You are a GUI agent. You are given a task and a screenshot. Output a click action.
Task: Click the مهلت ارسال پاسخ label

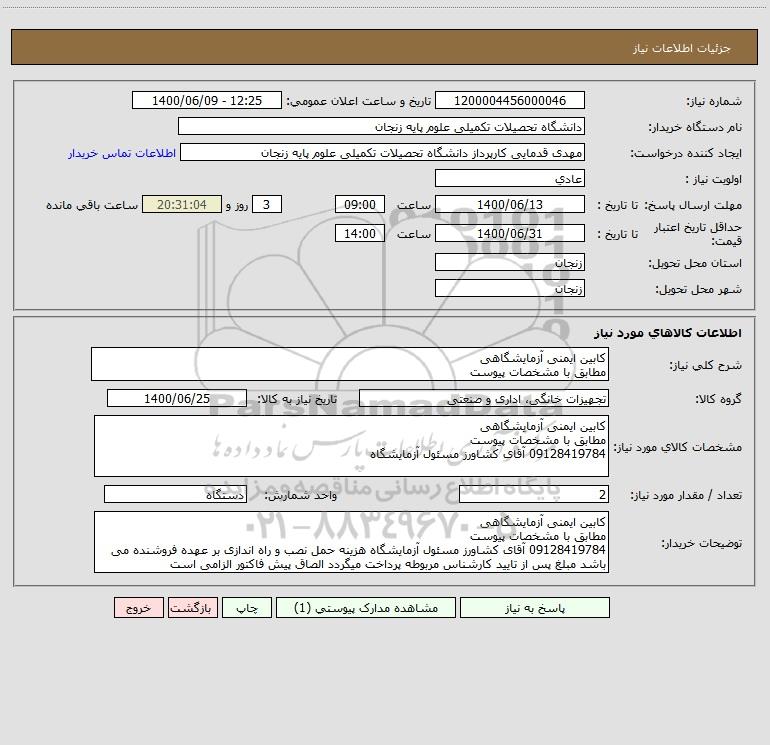(693, 205)
